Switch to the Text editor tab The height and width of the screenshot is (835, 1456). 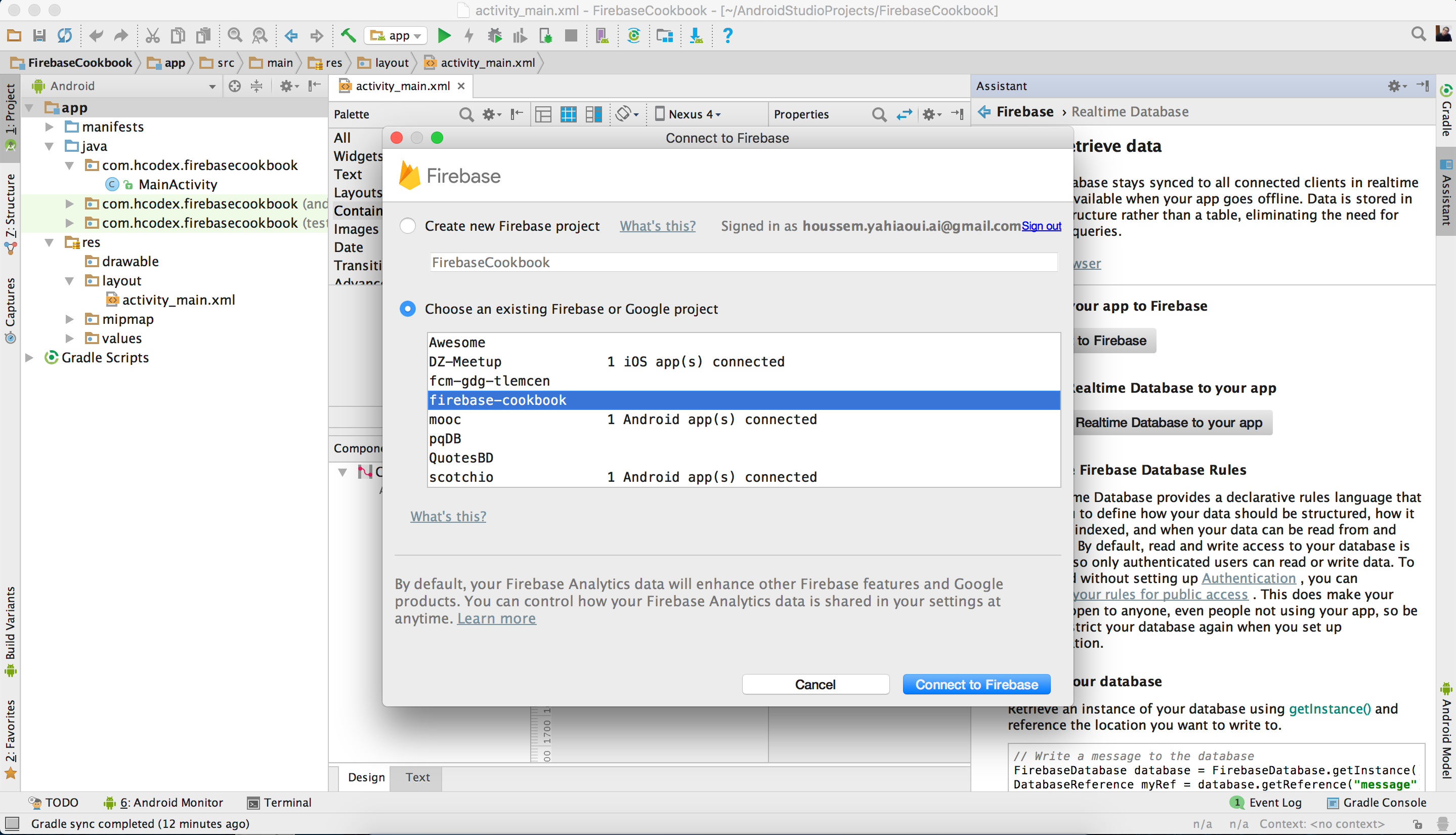[417, 777]
